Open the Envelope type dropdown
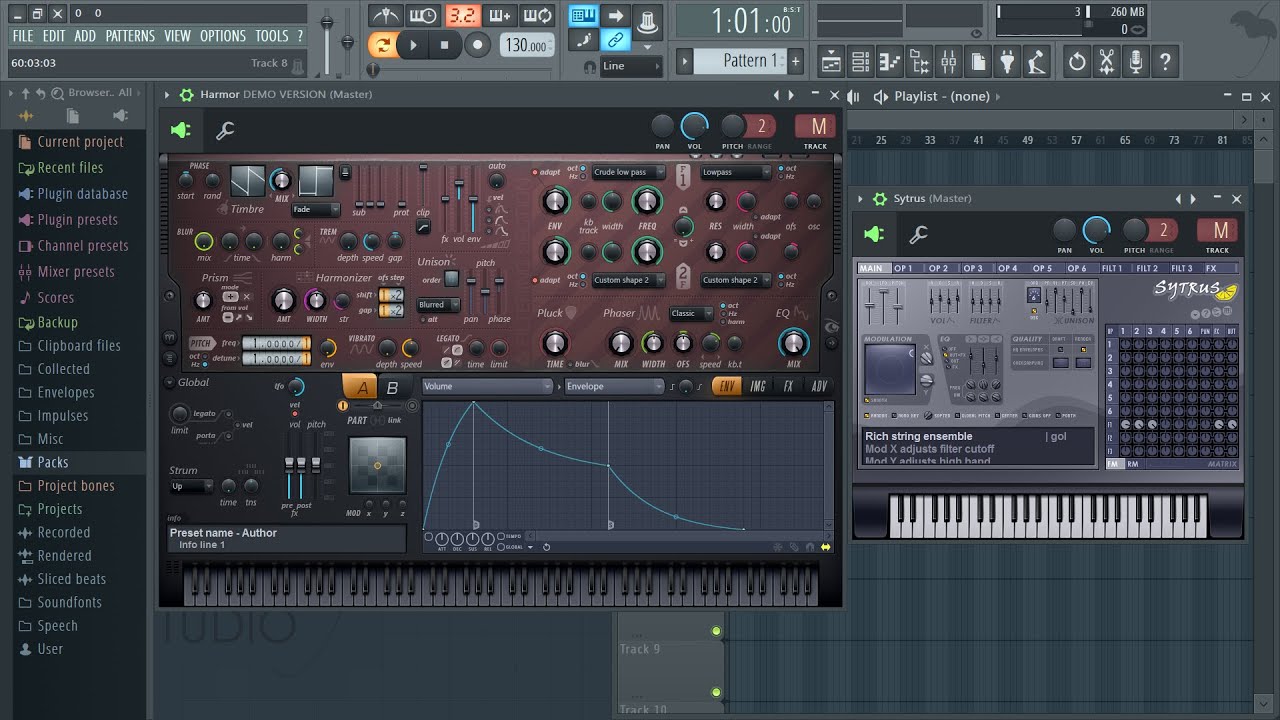 pos(614,386)
